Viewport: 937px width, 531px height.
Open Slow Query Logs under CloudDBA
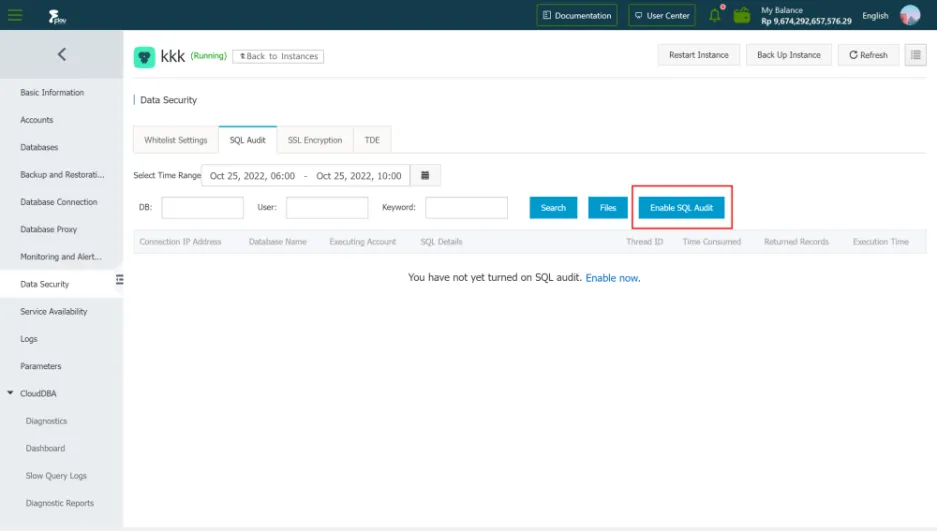pos(56,476)
